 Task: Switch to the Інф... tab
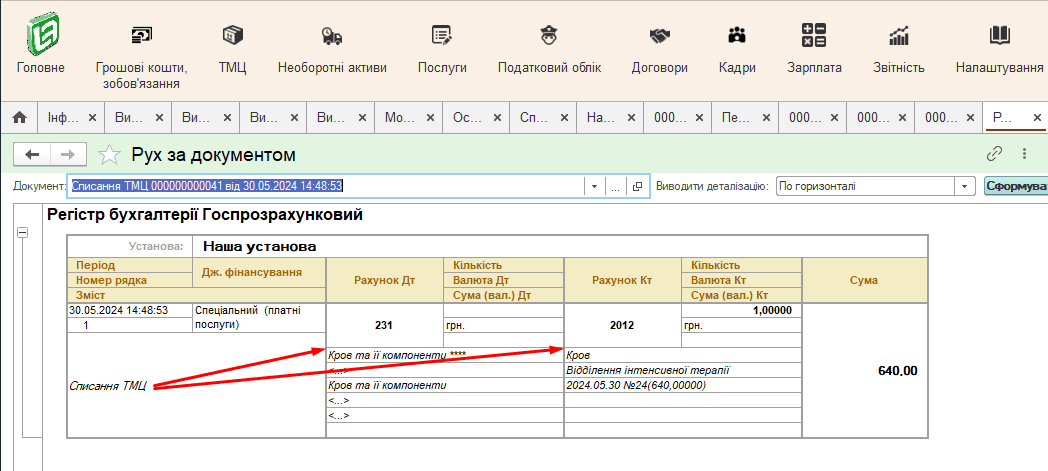pyautogui.click(x=59, y=117)
